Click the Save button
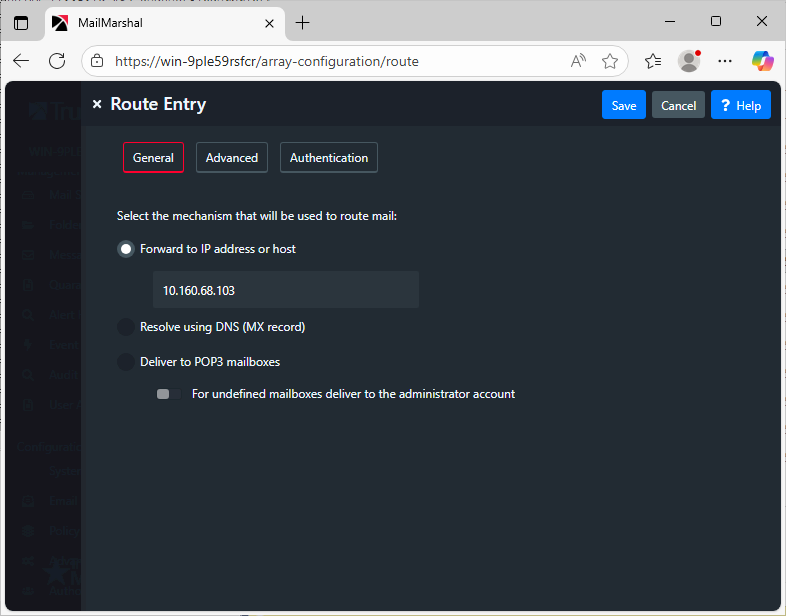 pos(623,105)
